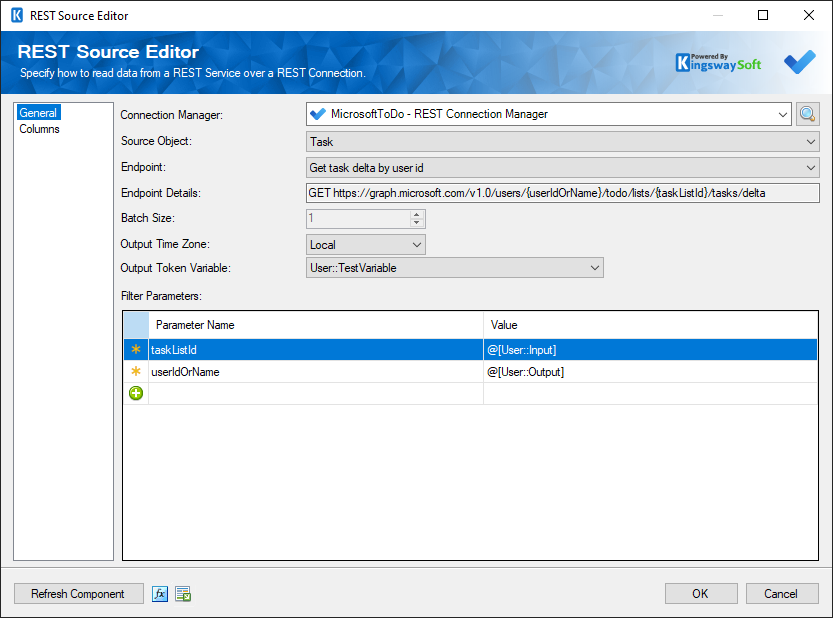Open the Output Time Zone dropdown
The width and height of the screenshot is (833, 618).
(366, 245)
